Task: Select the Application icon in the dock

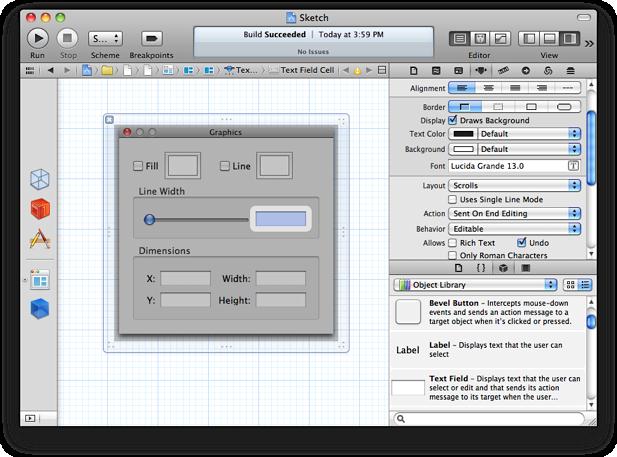Action: [39, 239]
